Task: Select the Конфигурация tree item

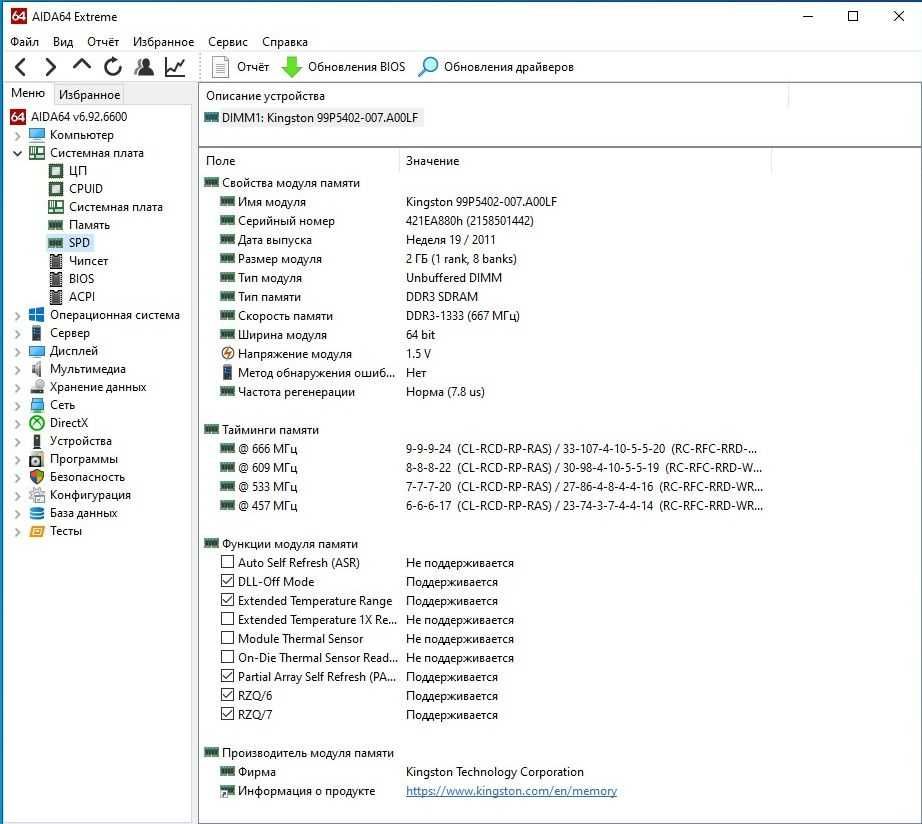Action: click(x=90, y=495)
